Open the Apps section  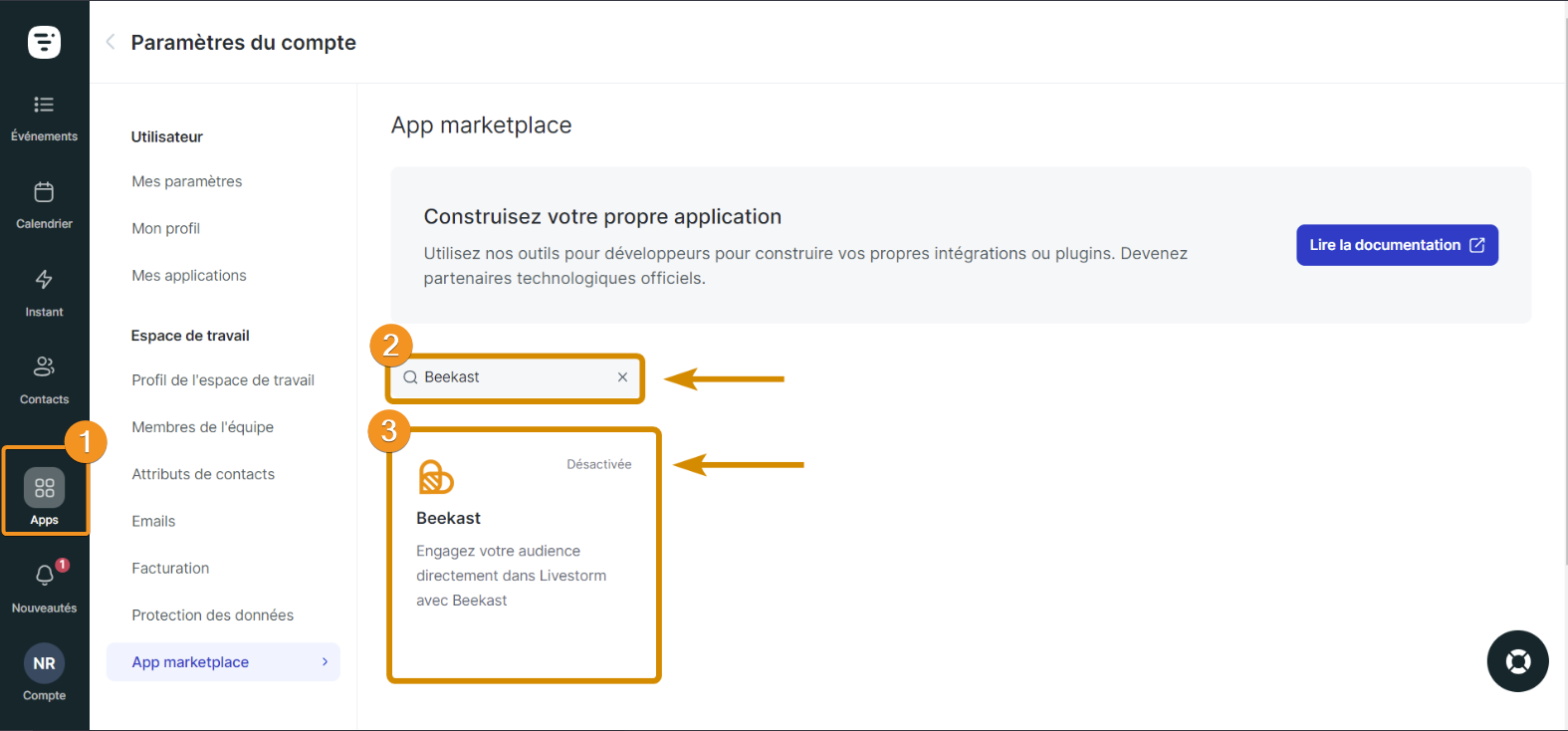pos(45,498)
